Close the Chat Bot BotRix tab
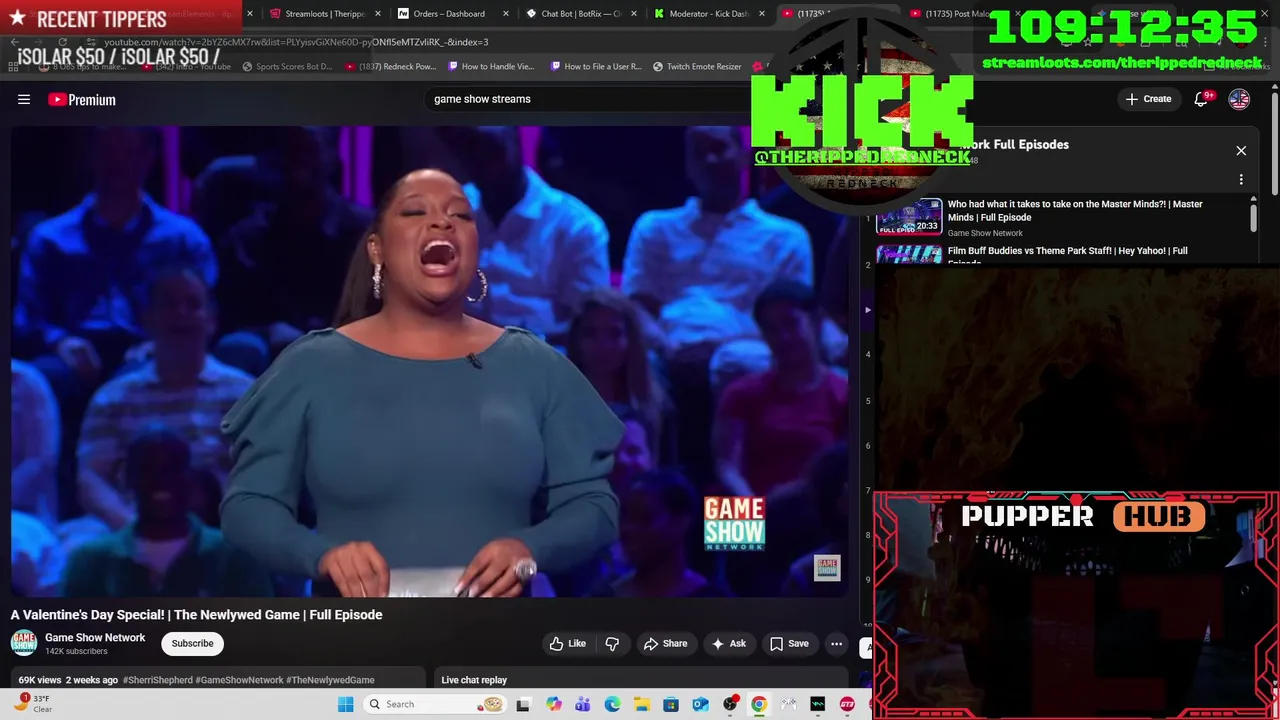This screenshot has width=1280, height=720. (633, 14)
